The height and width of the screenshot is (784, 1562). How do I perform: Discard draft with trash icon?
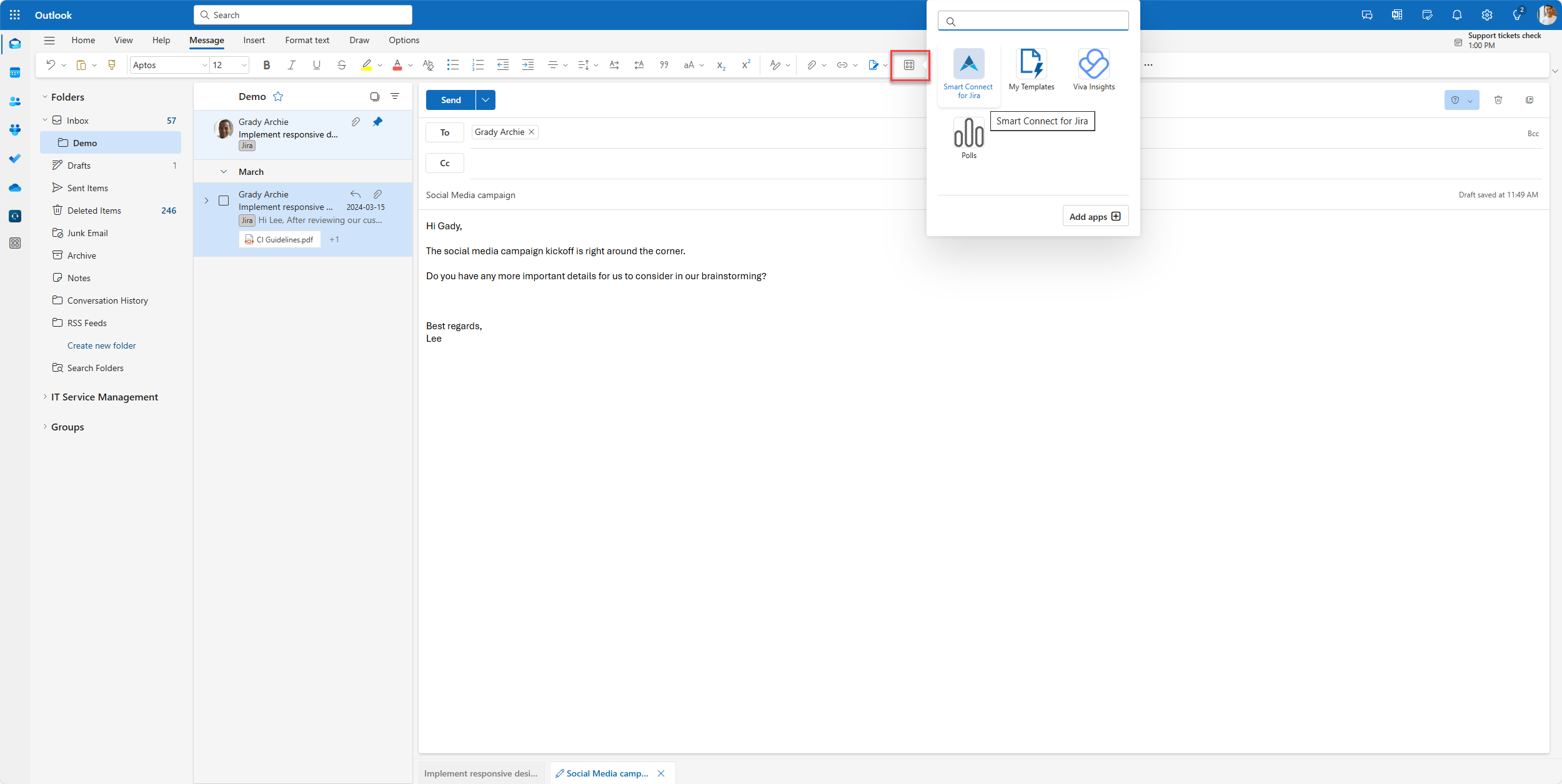pyautogui.click(x=1498, y=100)
